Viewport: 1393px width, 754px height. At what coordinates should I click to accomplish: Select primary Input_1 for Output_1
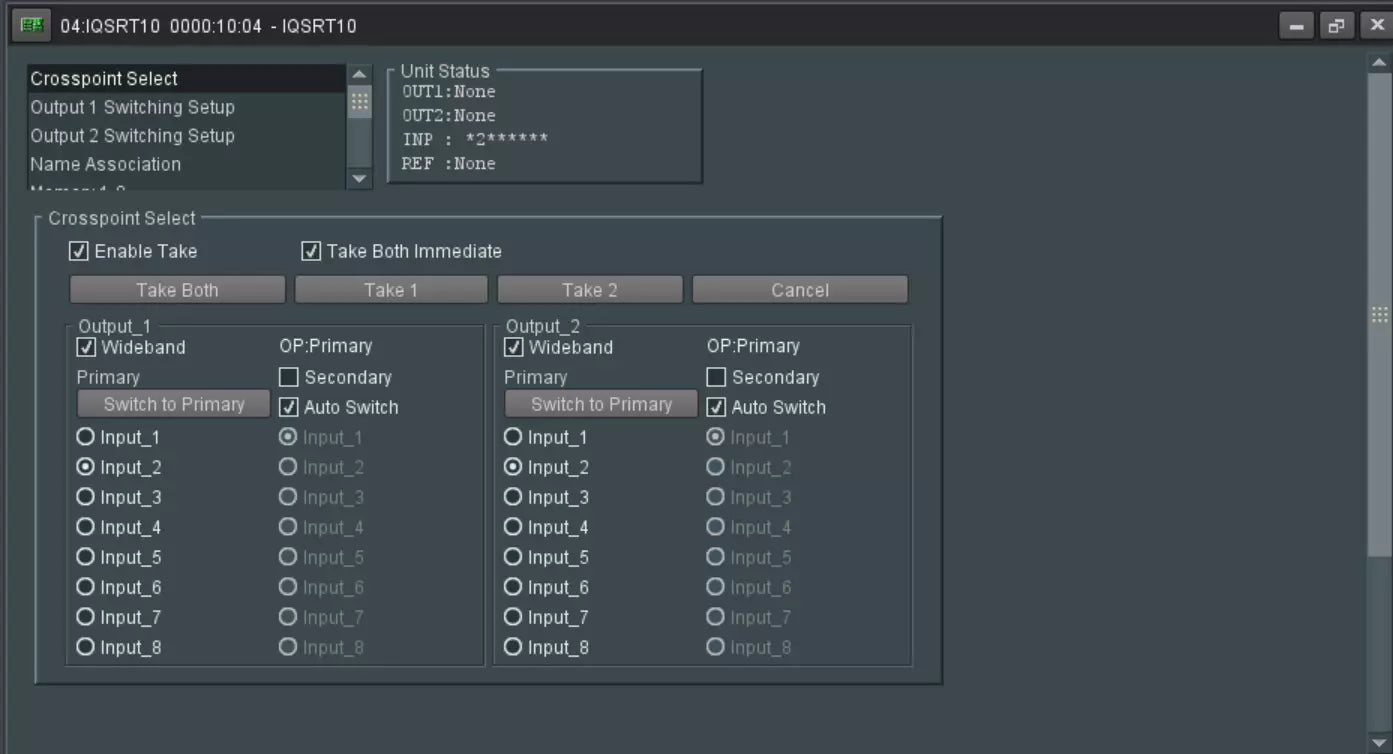pos(86,437)
